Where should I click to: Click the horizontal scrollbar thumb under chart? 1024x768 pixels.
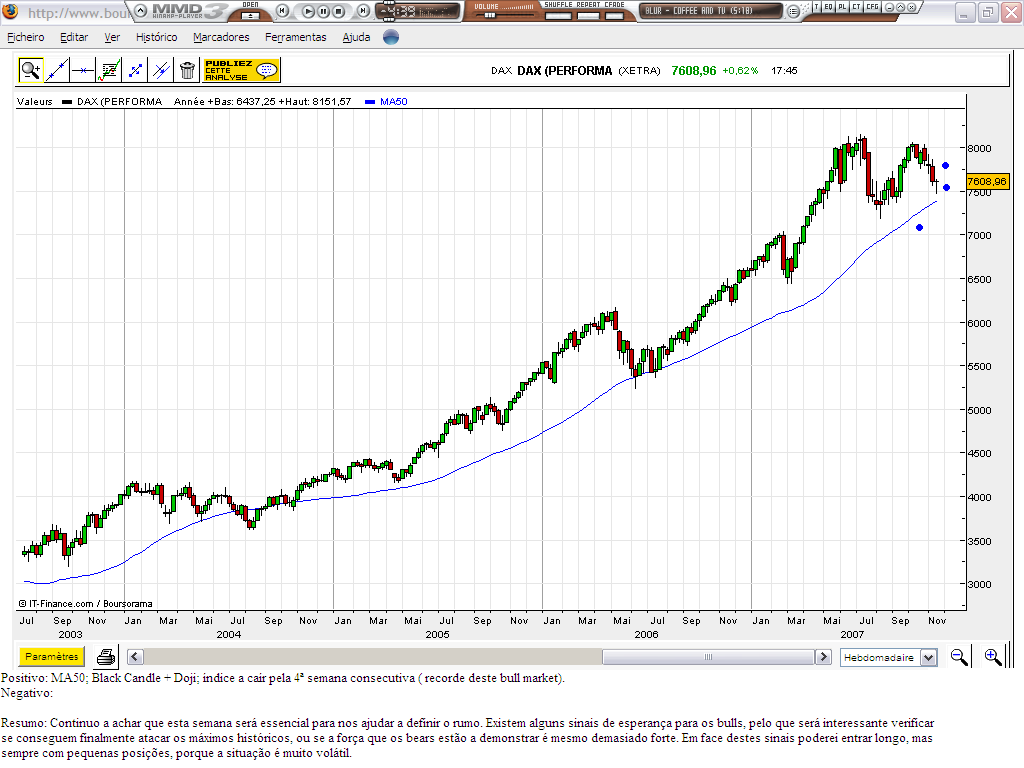(709, 656)
